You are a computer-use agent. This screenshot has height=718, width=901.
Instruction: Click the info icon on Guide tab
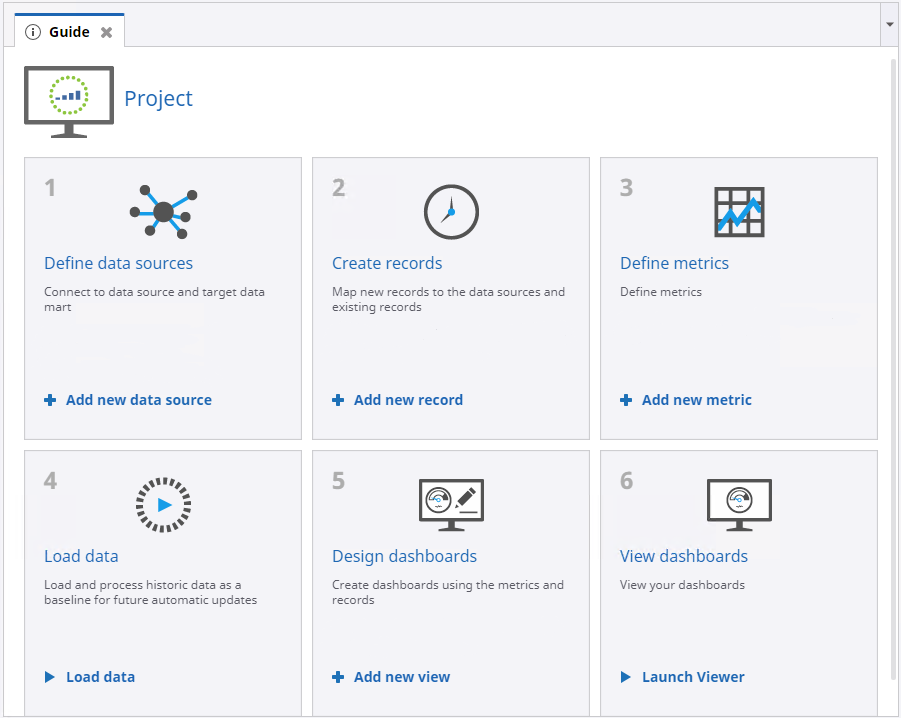coord(33,32)
